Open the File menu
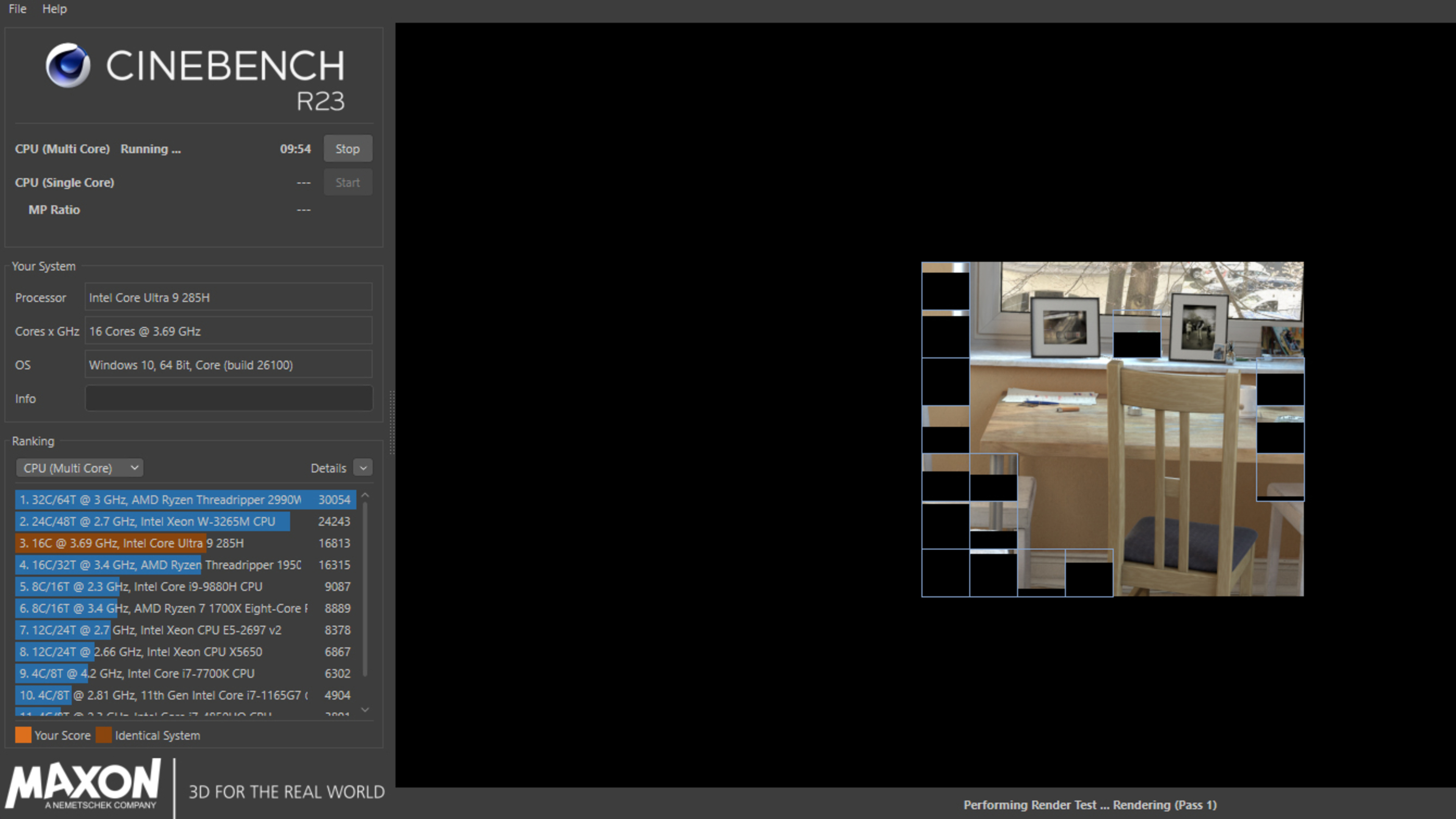The height and width of the screenshot is (819, 1456). pyautogui.click(x=17, y=9)
